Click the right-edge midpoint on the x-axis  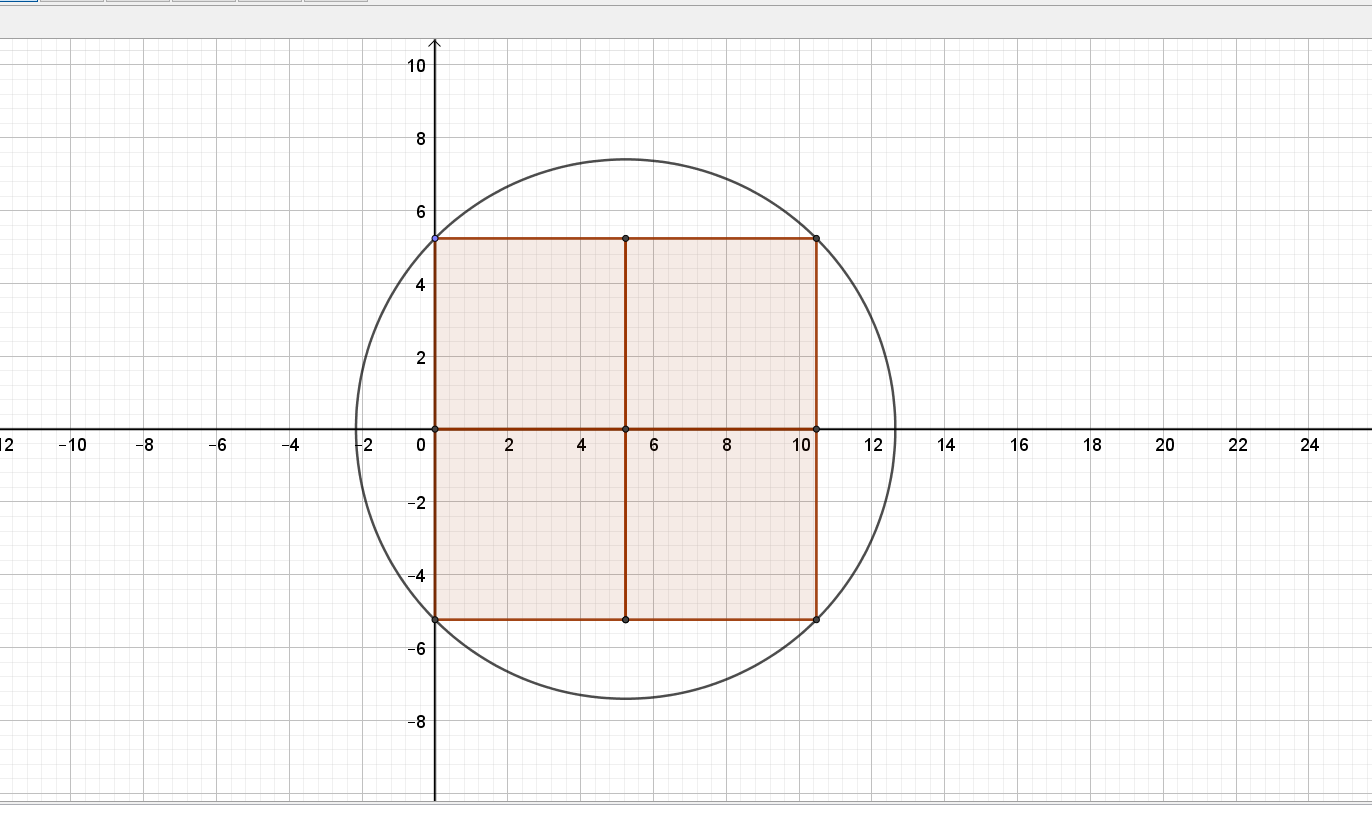pyautogui.click(x=817, y=429)
